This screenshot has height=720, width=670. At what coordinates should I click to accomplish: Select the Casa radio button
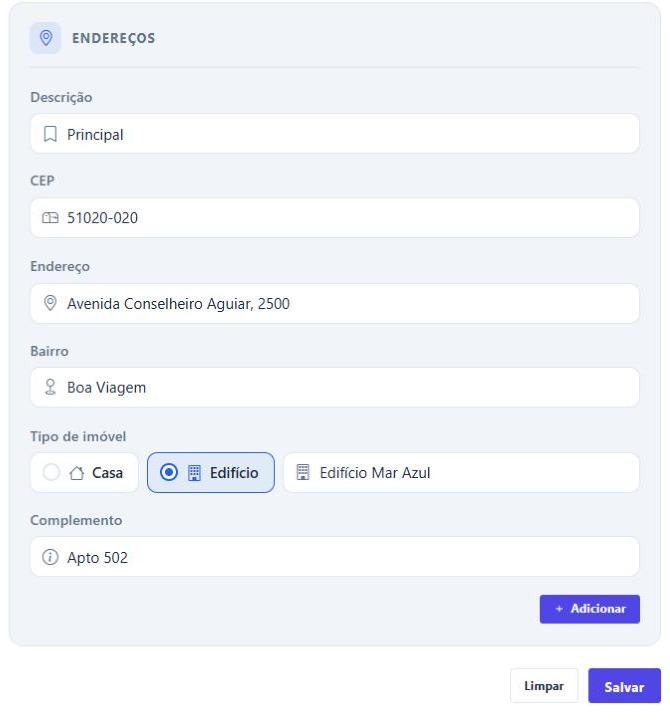[51, 472]
